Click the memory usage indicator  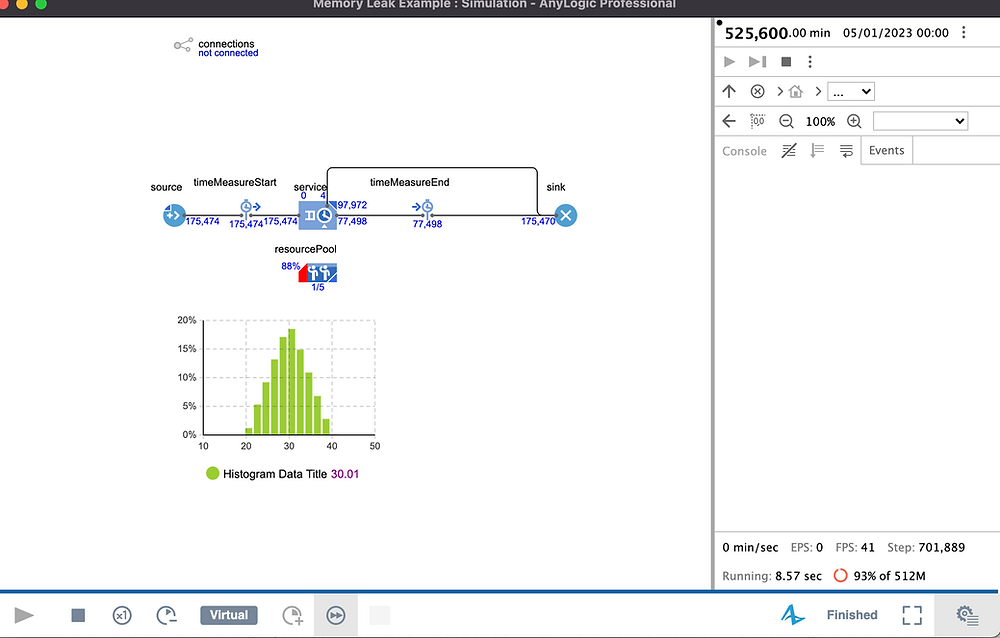[879, 575]
